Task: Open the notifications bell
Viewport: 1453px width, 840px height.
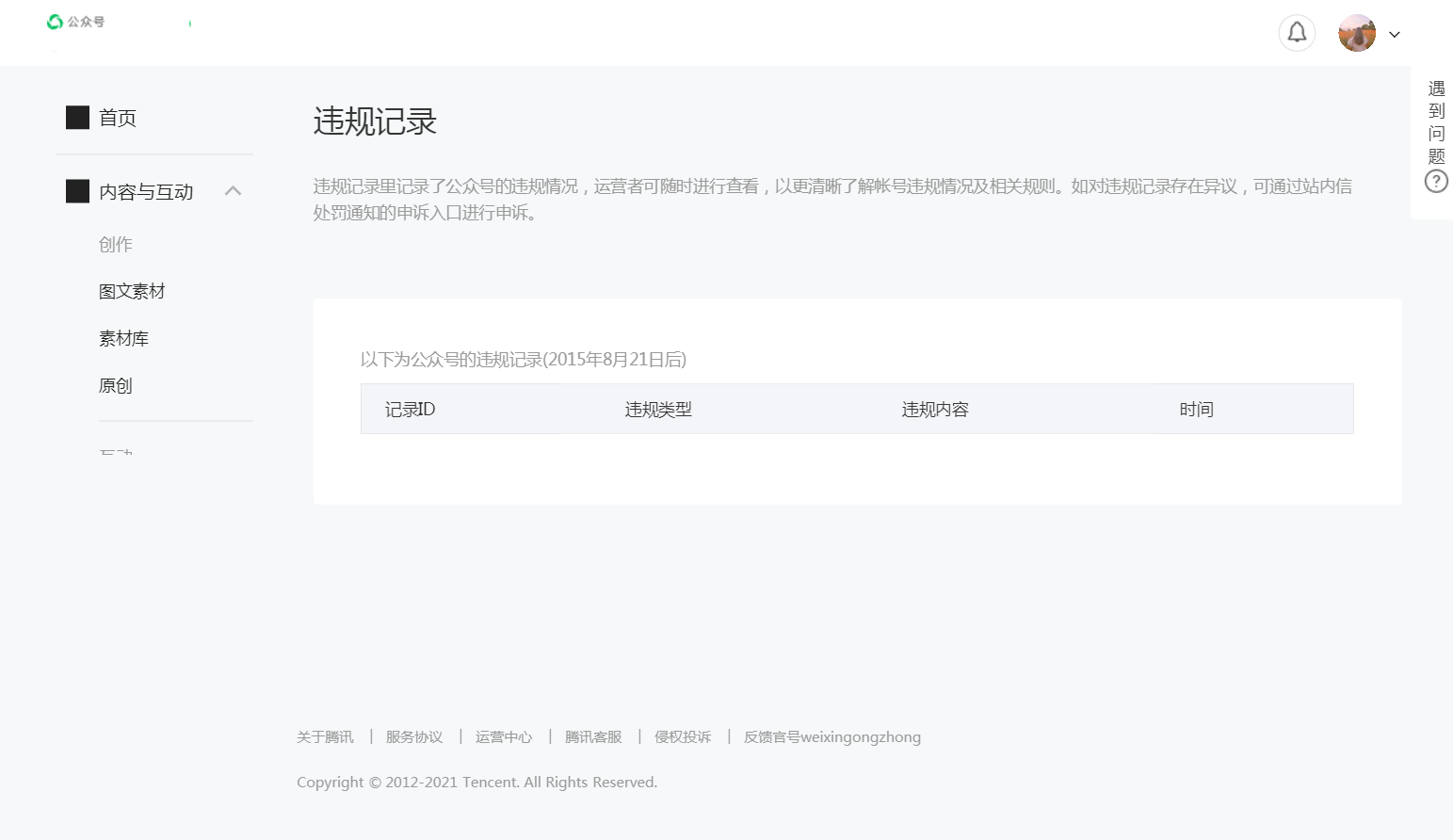Action: pyautogui.click(x=1297, y=33)
